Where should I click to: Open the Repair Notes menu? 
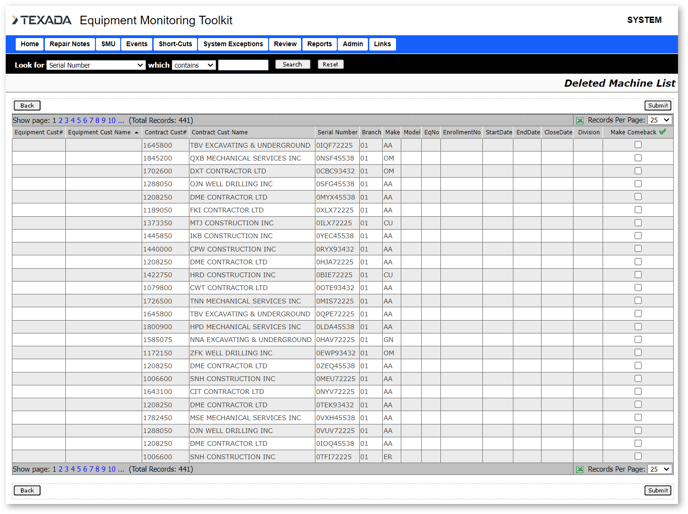[69, 44]
